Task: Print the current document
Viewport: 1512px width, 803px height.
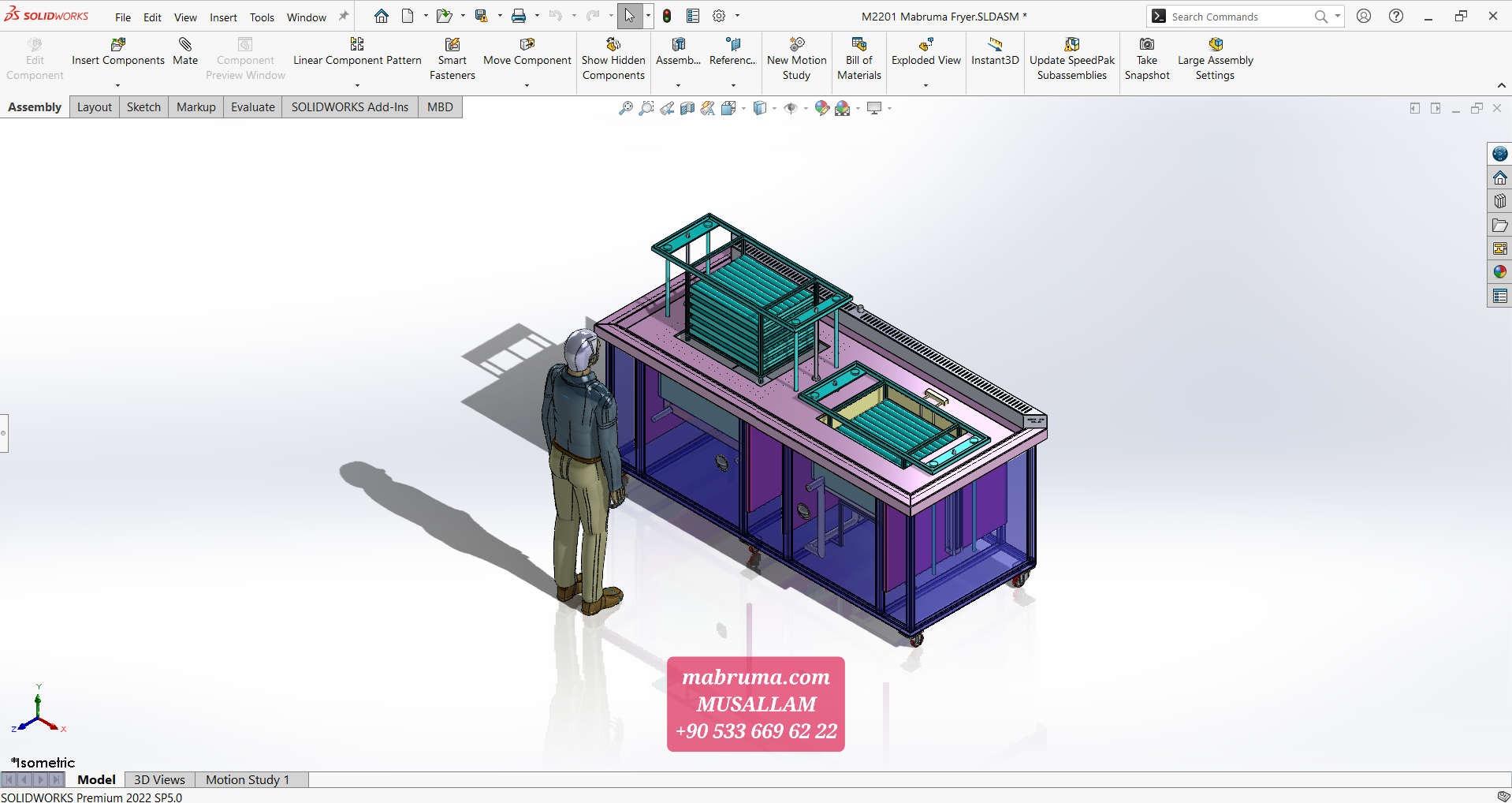Action: [519, 16]
